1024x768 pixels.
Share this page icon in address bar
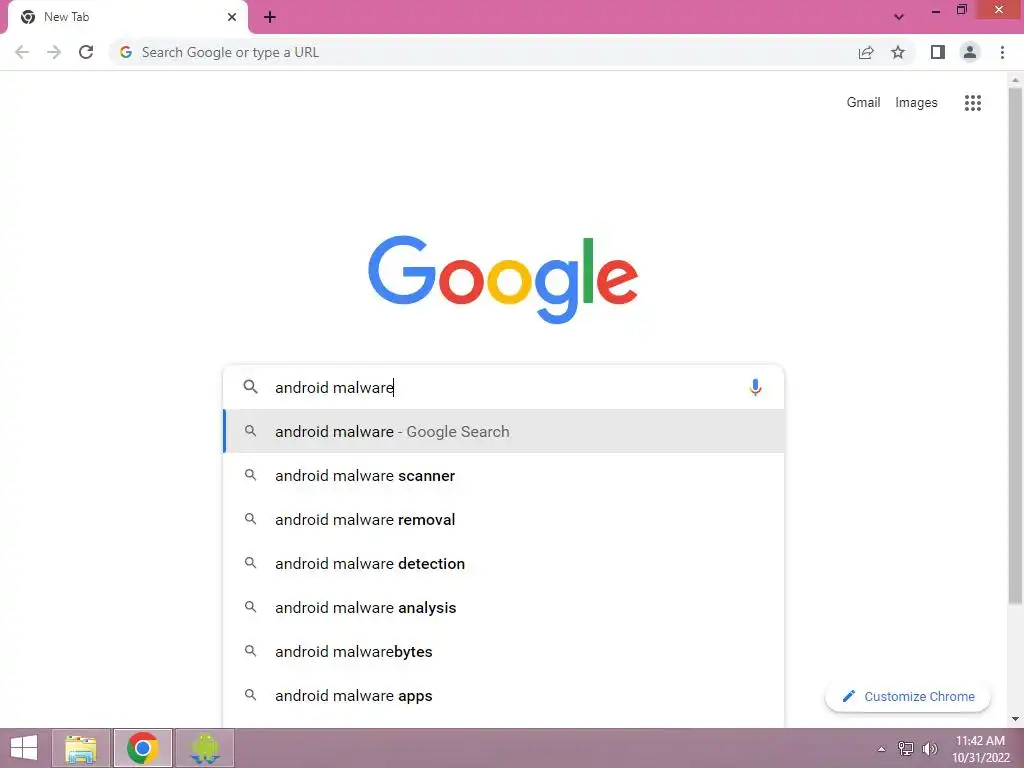click(x=866, y=52)
